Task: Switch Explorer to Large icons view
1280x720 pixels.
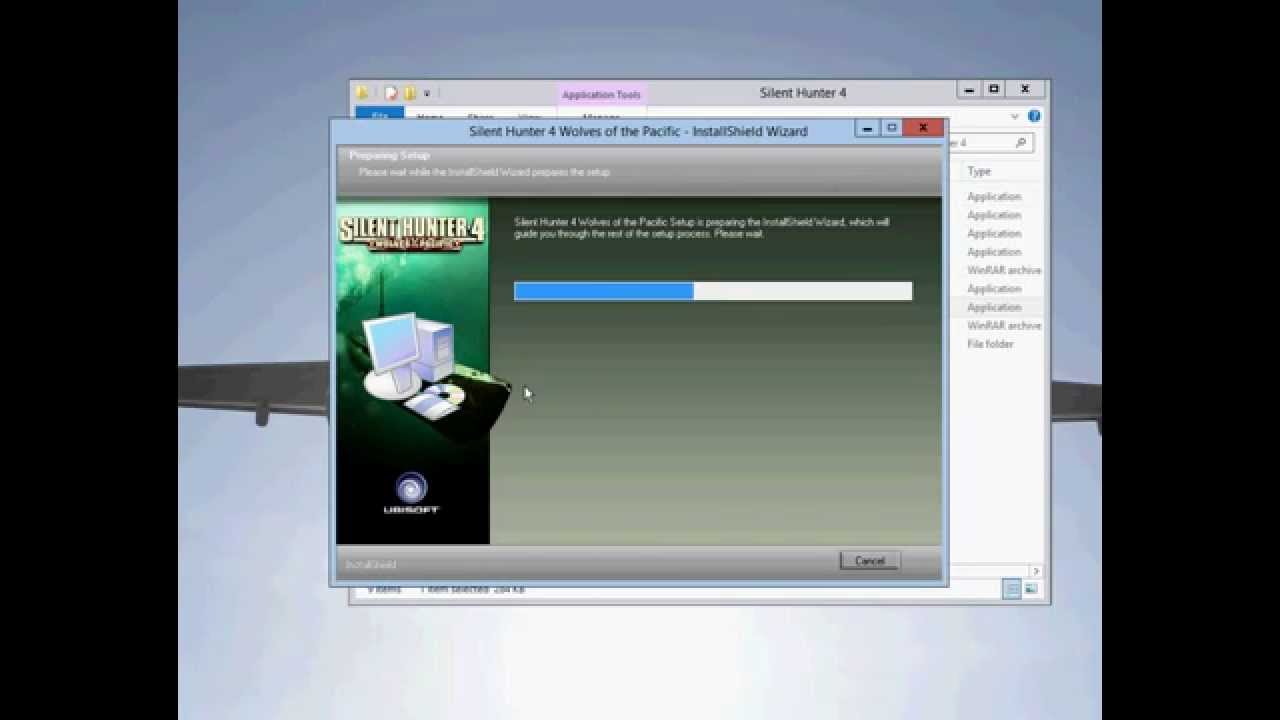Action: [1031, 590]
